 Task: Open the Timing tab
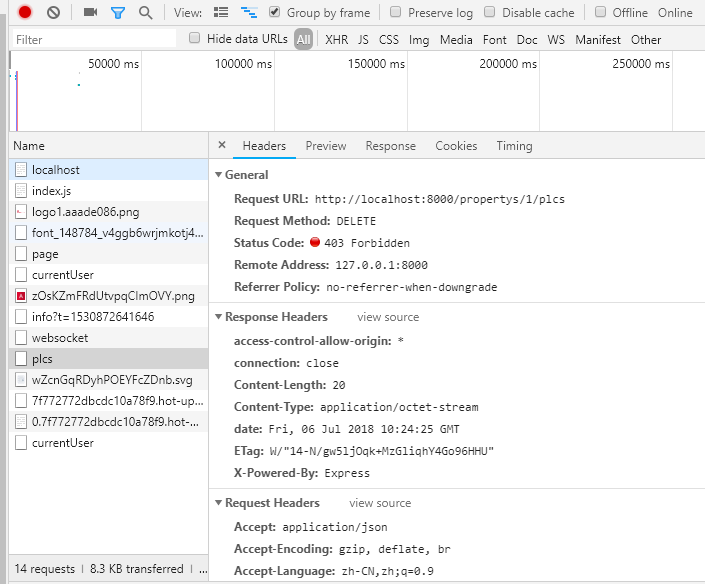point(514,146)
